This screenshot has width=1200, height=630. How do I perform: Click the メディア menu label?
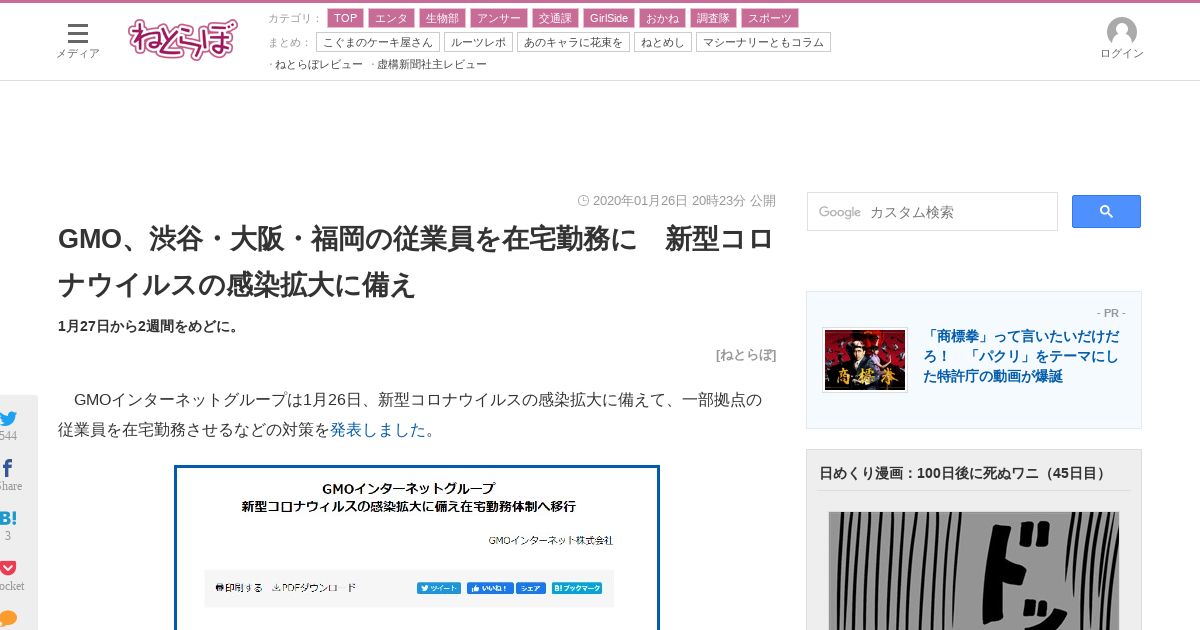pyautogui.click(x=78, y=54)
